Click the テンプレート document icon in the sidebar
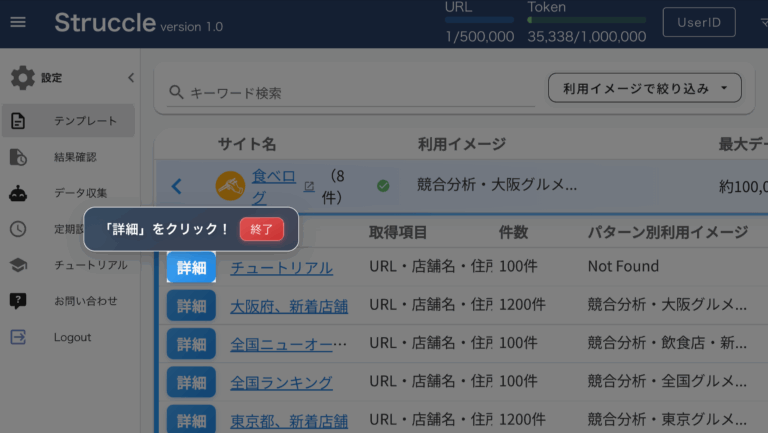 [18, 121]
